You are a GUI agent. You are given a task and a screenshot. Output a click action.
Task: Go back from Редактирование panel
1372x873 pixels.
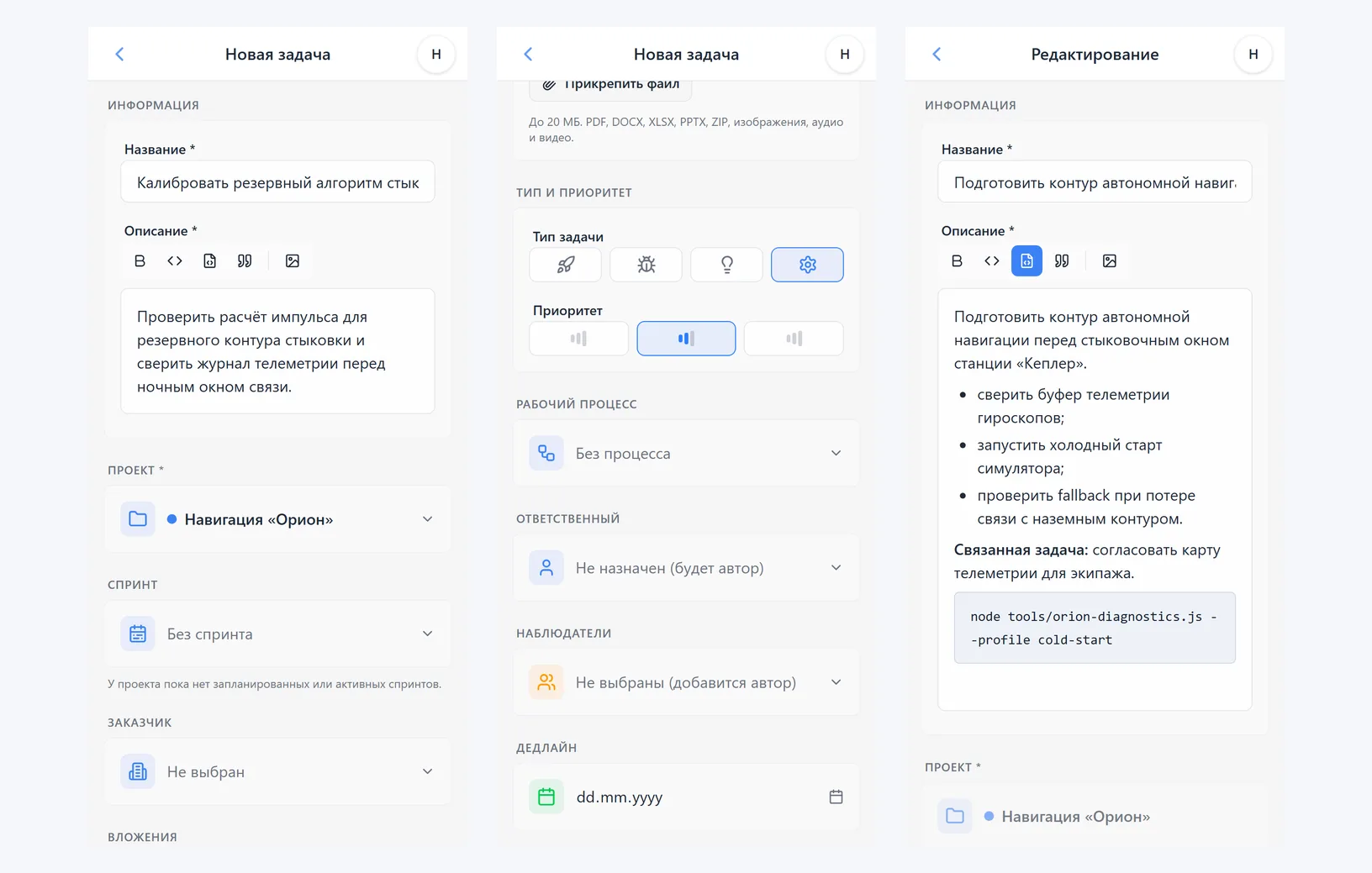pyautogui.click(x=937, y=54)
